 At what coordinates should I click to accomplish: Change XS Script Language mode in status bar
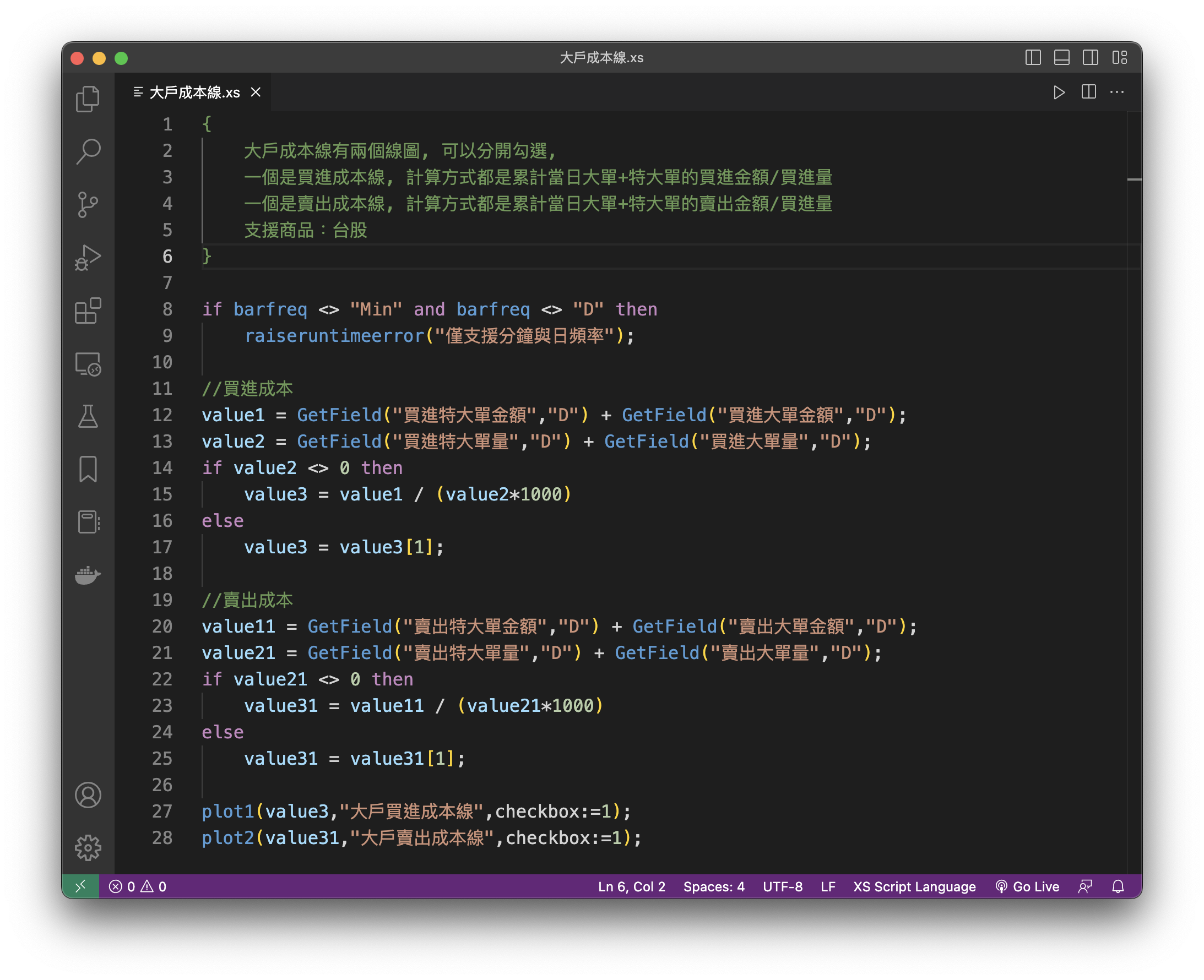click(x=914, y=886)
